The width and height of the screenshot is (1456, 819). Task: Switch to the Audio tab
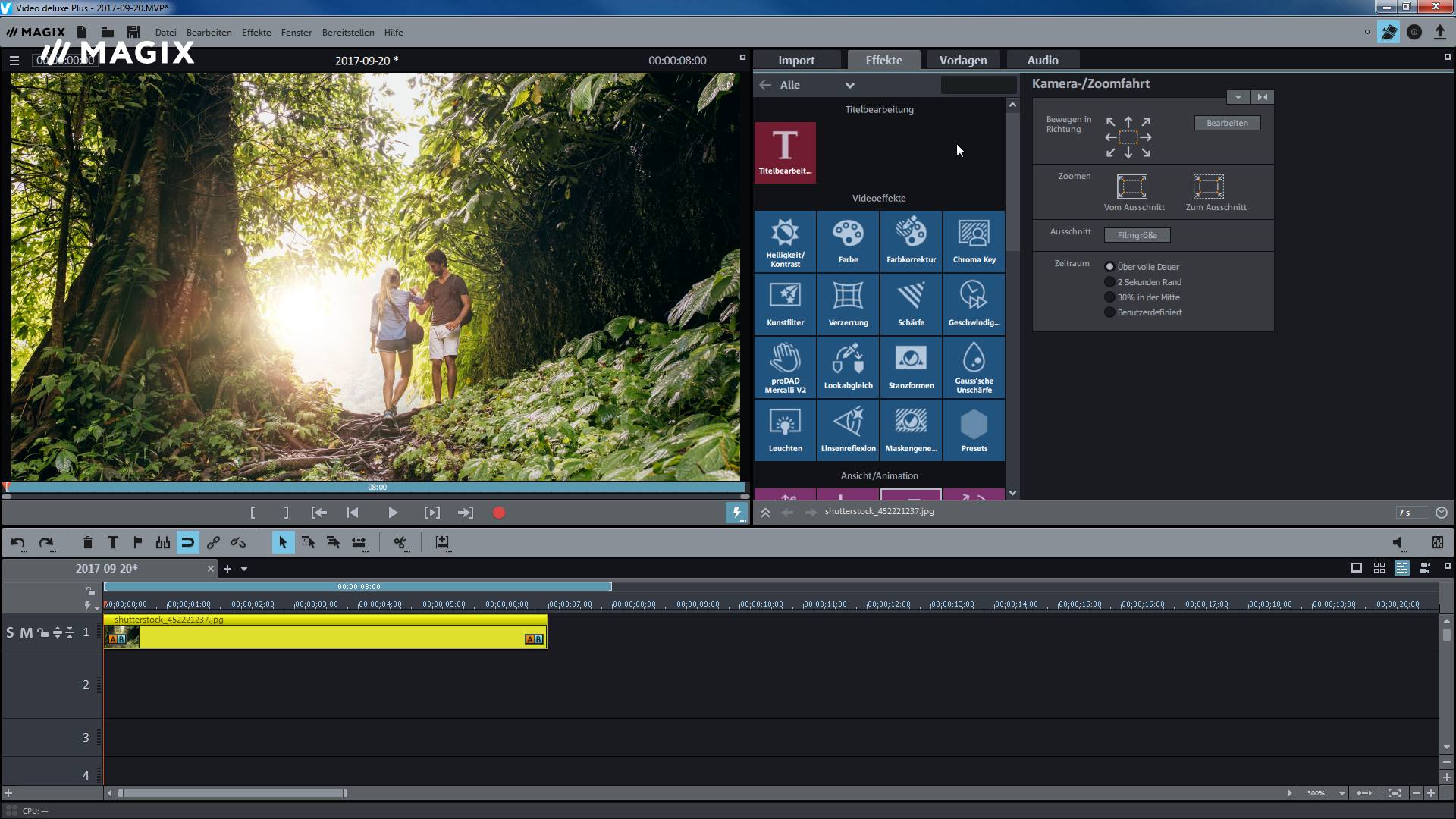1043,61
